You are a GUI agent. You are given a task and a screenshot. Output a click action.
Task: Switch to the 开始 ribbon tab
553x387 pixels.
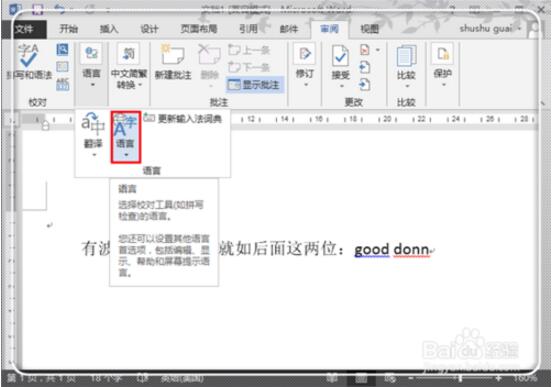(x=68, y=29)
